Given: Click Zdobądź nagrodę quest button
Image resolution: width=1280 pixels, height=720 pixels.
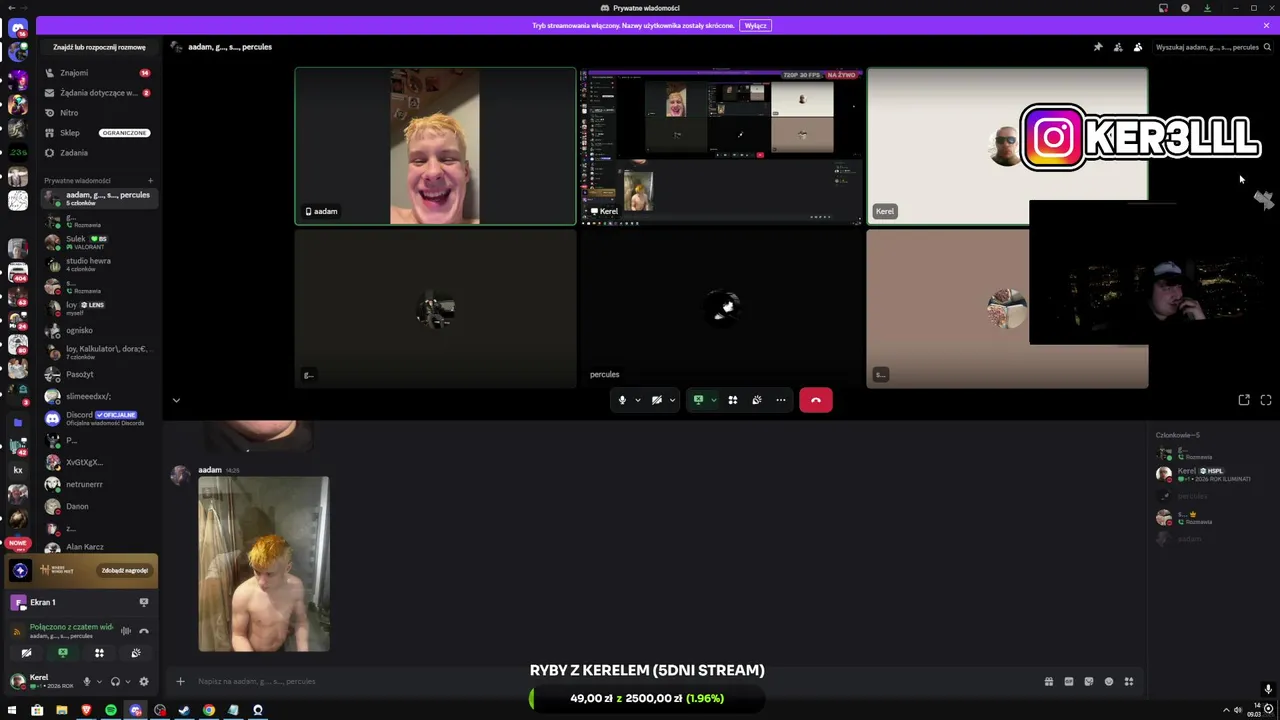Looking at the screenshot, I should tap(125, 570).
